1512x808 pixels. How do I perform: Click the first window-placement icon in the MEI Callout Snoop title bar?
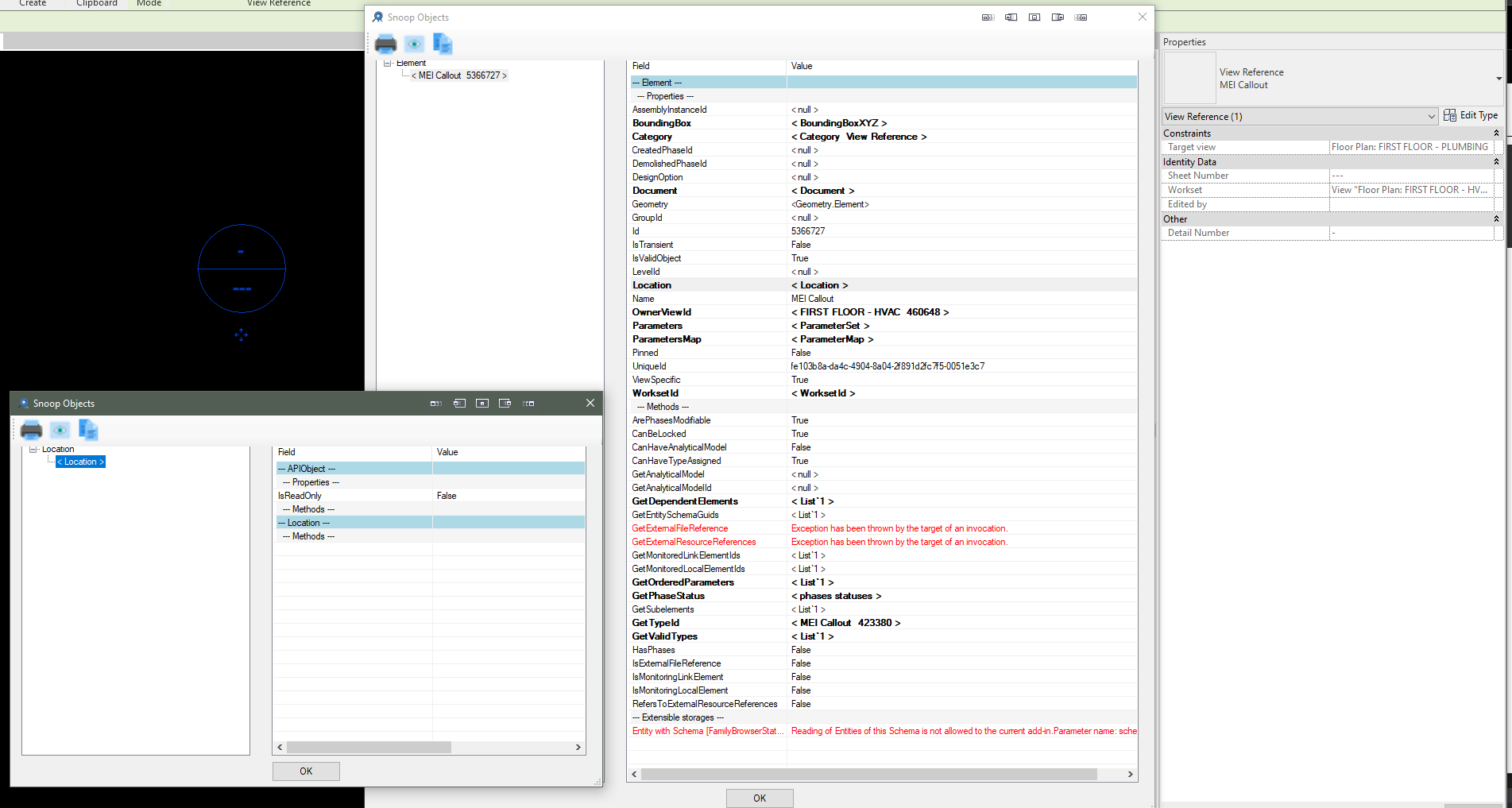(988, 17)
